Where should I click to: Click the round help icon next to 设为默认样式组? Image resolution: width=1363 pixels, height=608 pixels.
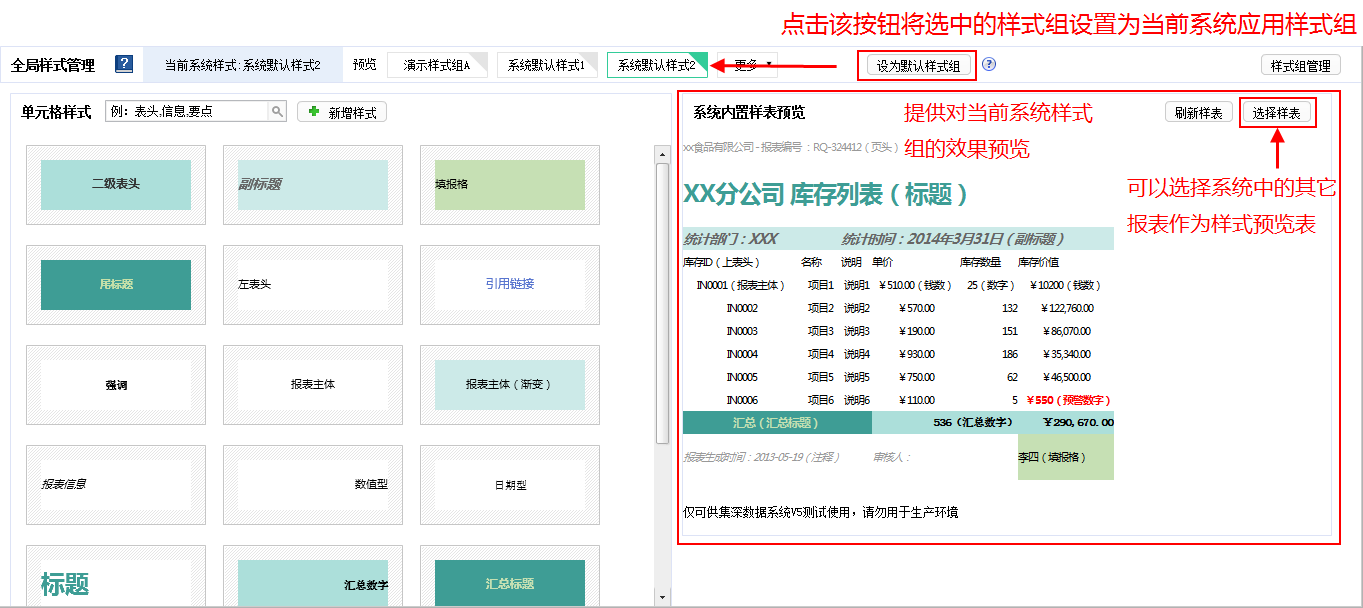(989, 65)
